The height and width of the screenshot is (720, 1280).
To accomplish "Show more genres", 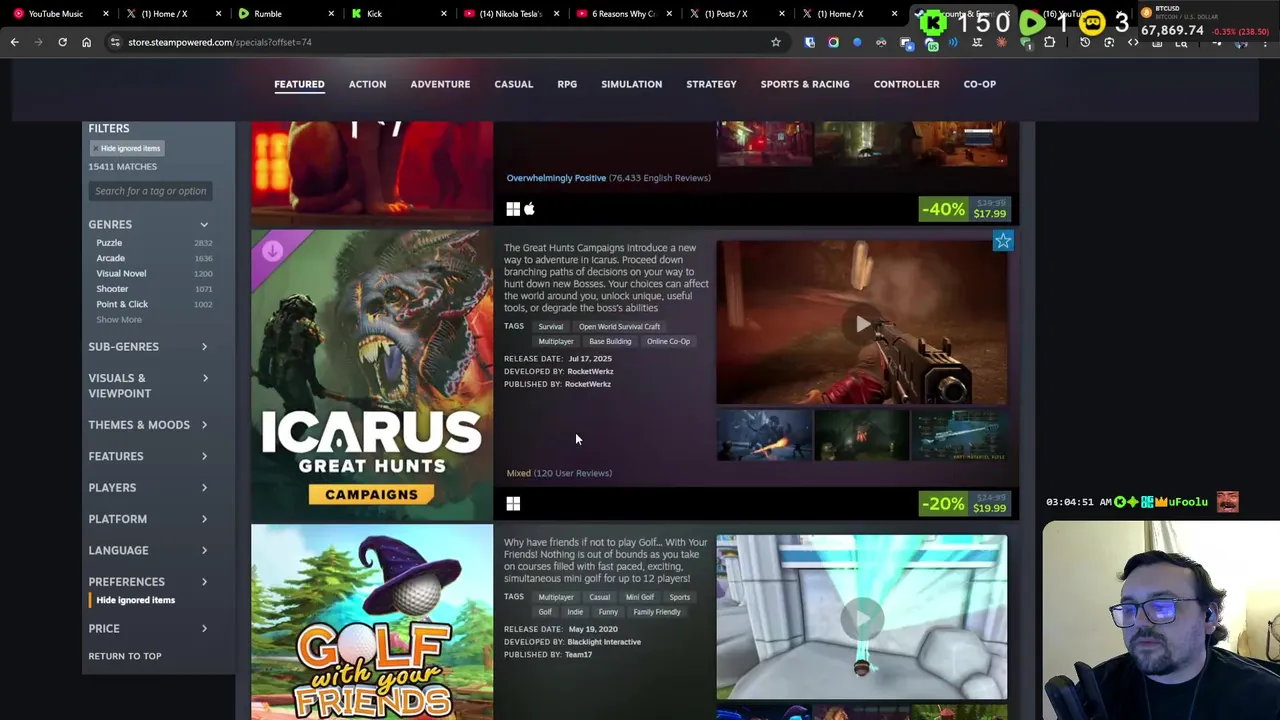I will [x=119, y=319].
